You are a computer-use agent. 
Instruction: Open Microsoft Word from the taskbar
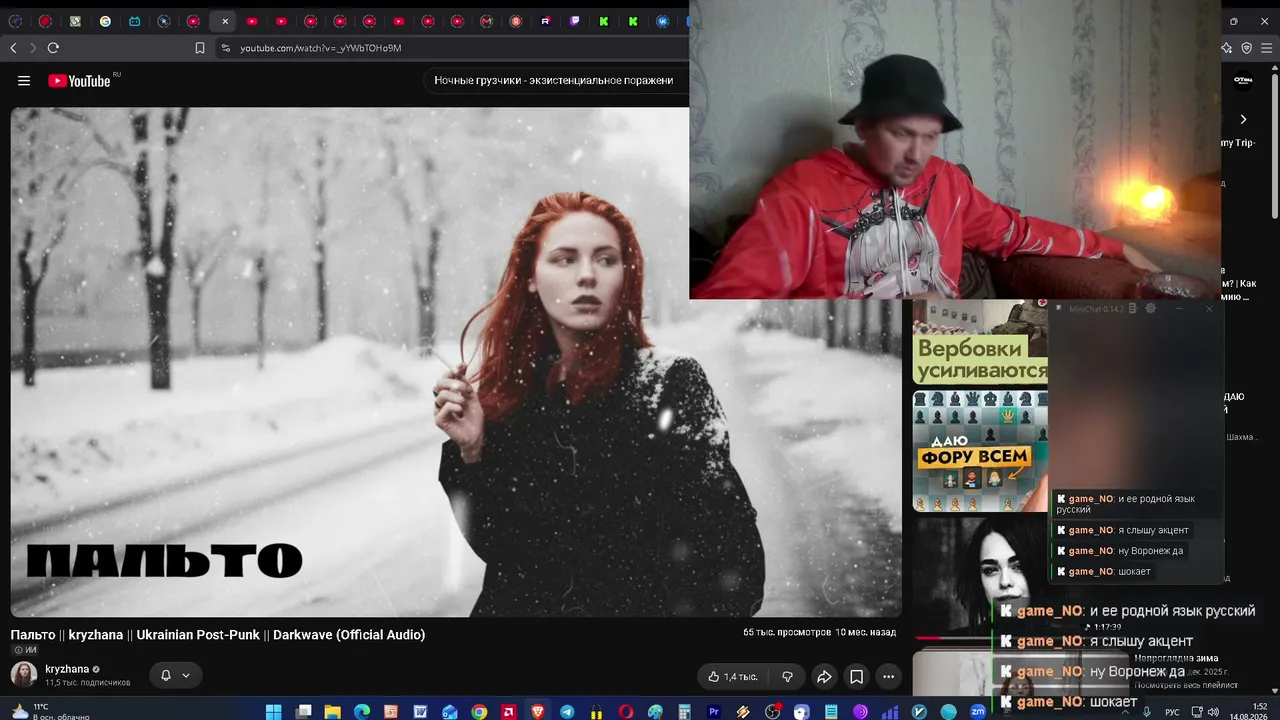pos(421,712)
